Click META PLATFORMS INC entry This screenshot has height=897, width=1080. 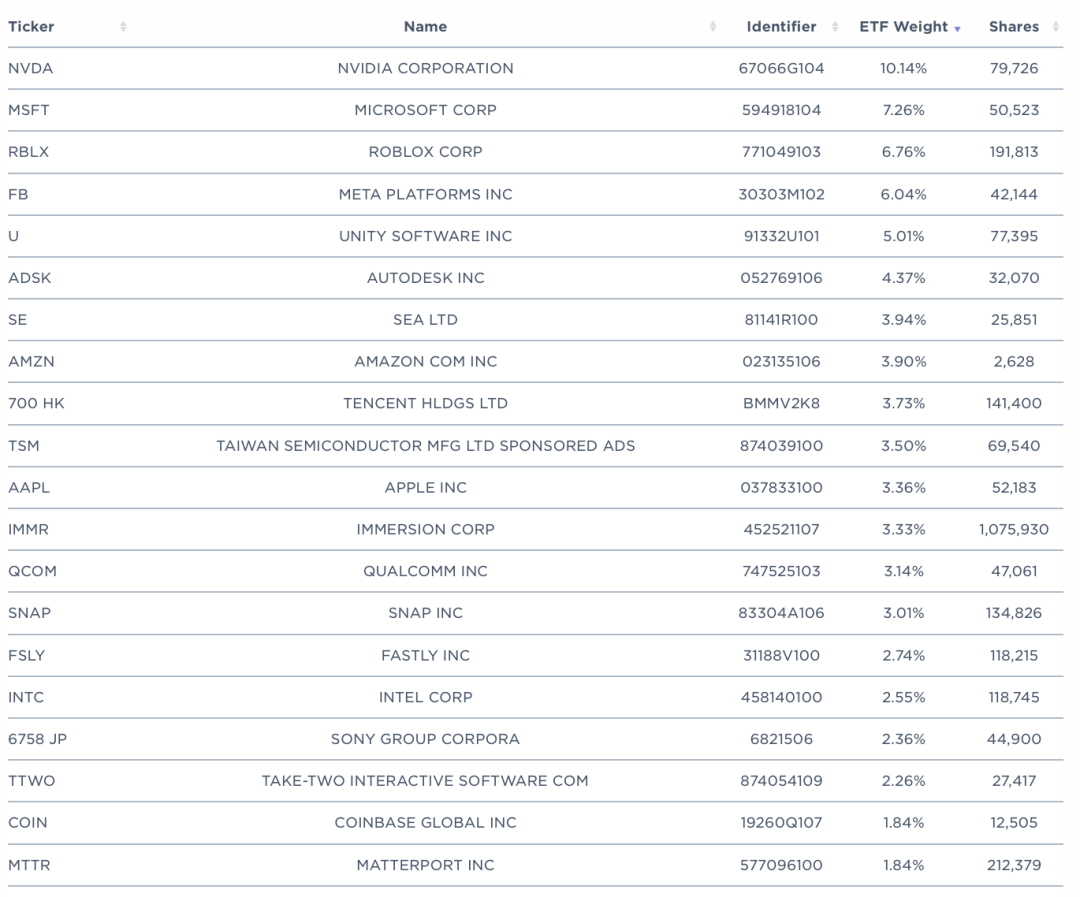pyautogui.click(x=425, y=194)
